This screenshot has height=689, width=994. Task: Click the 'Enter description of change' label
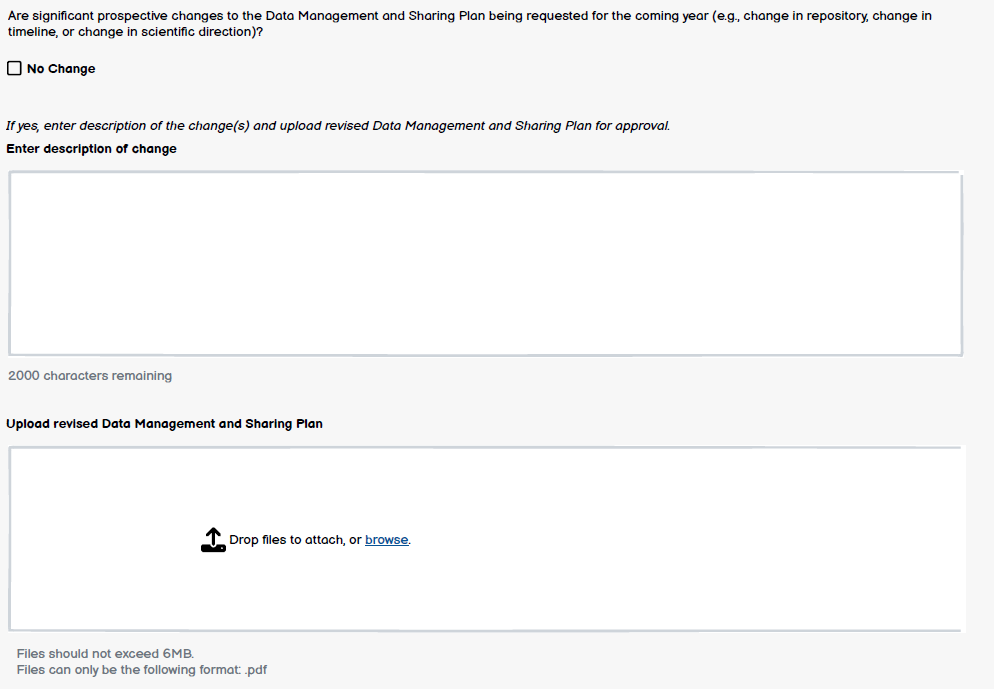[x=91, y=149]
